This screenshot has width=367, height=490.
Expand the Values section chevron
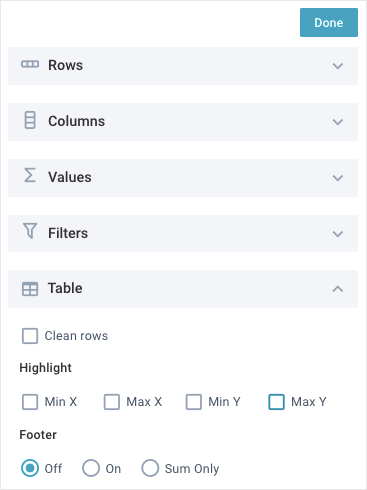click(338, 178)
